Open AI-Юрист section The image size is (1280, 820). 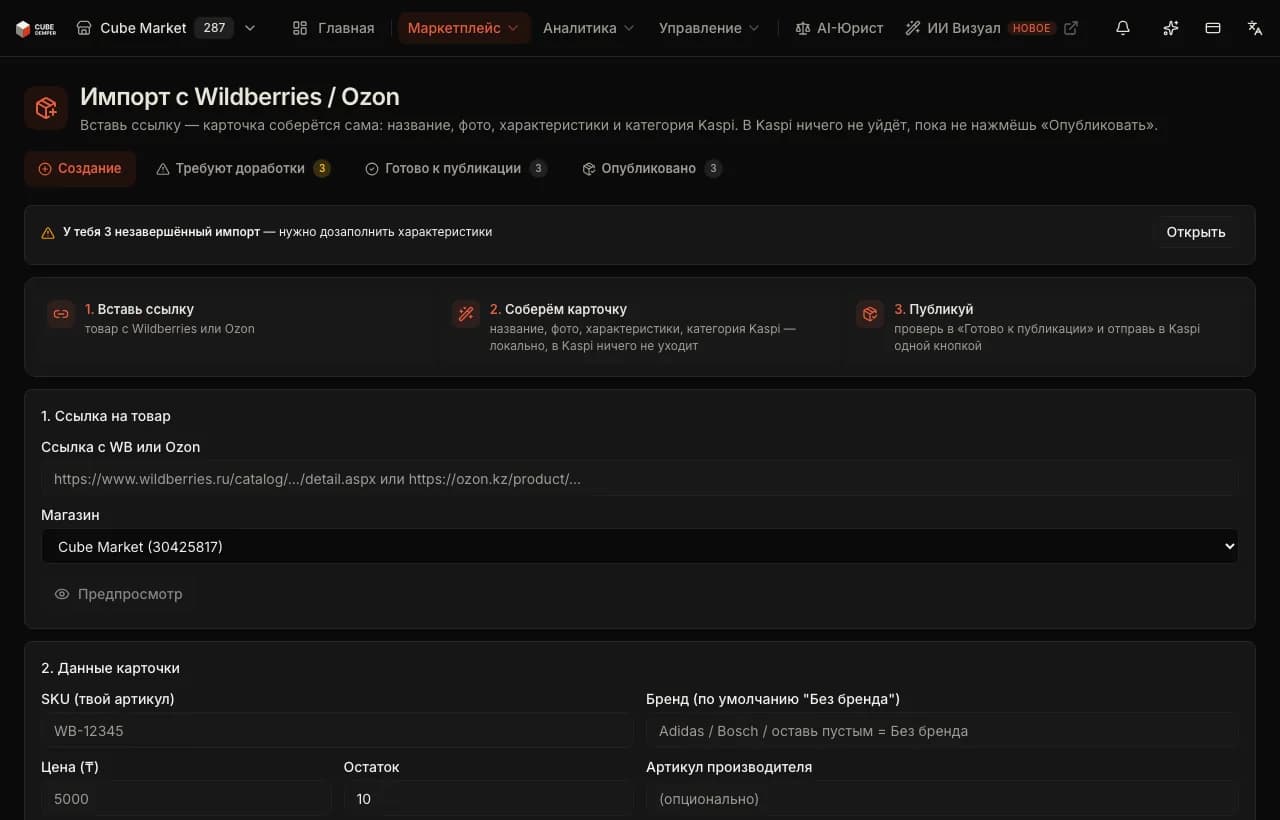pos(839,28)
